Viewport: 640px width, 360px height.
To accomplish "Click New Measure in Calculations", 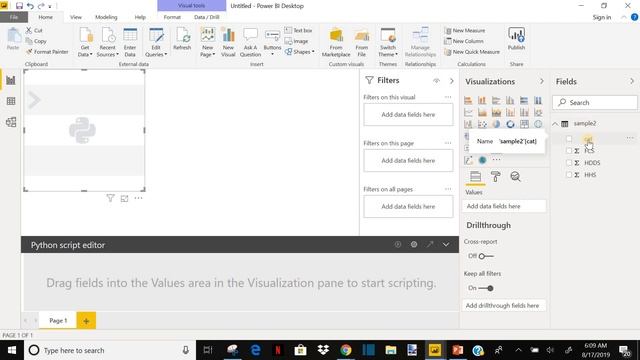I will [x=465, y=30].
